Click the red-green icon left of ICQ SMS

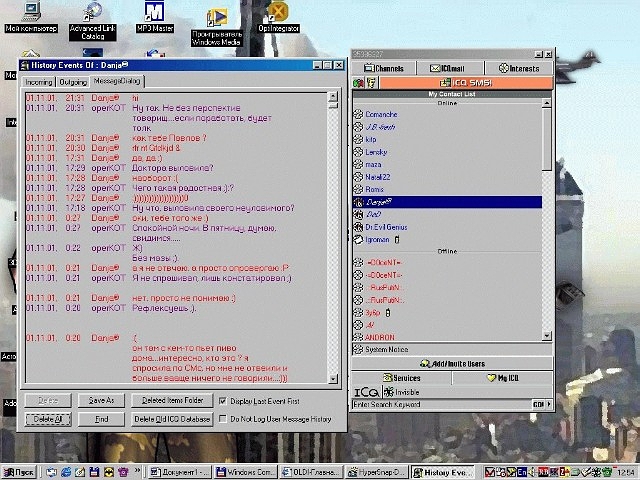[358, 83]
